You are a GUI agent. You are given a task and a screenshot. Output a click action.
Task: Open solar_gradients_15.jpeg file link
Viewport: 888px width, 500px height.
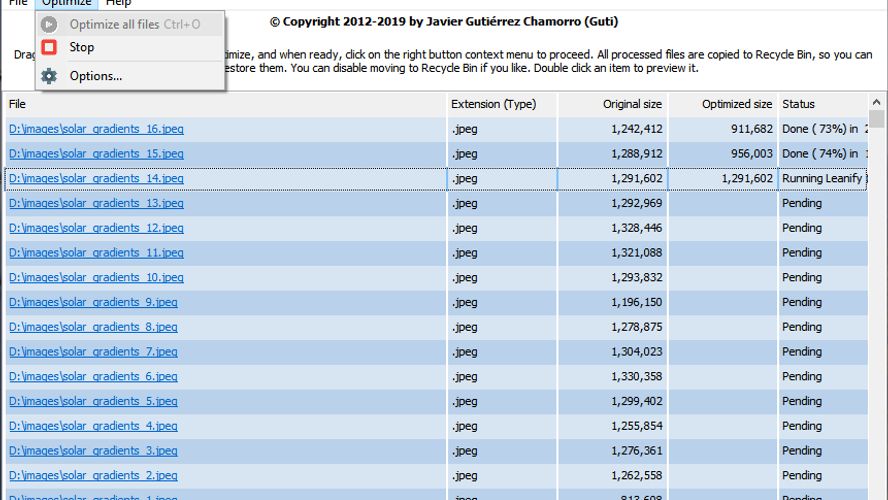[96, 154]
